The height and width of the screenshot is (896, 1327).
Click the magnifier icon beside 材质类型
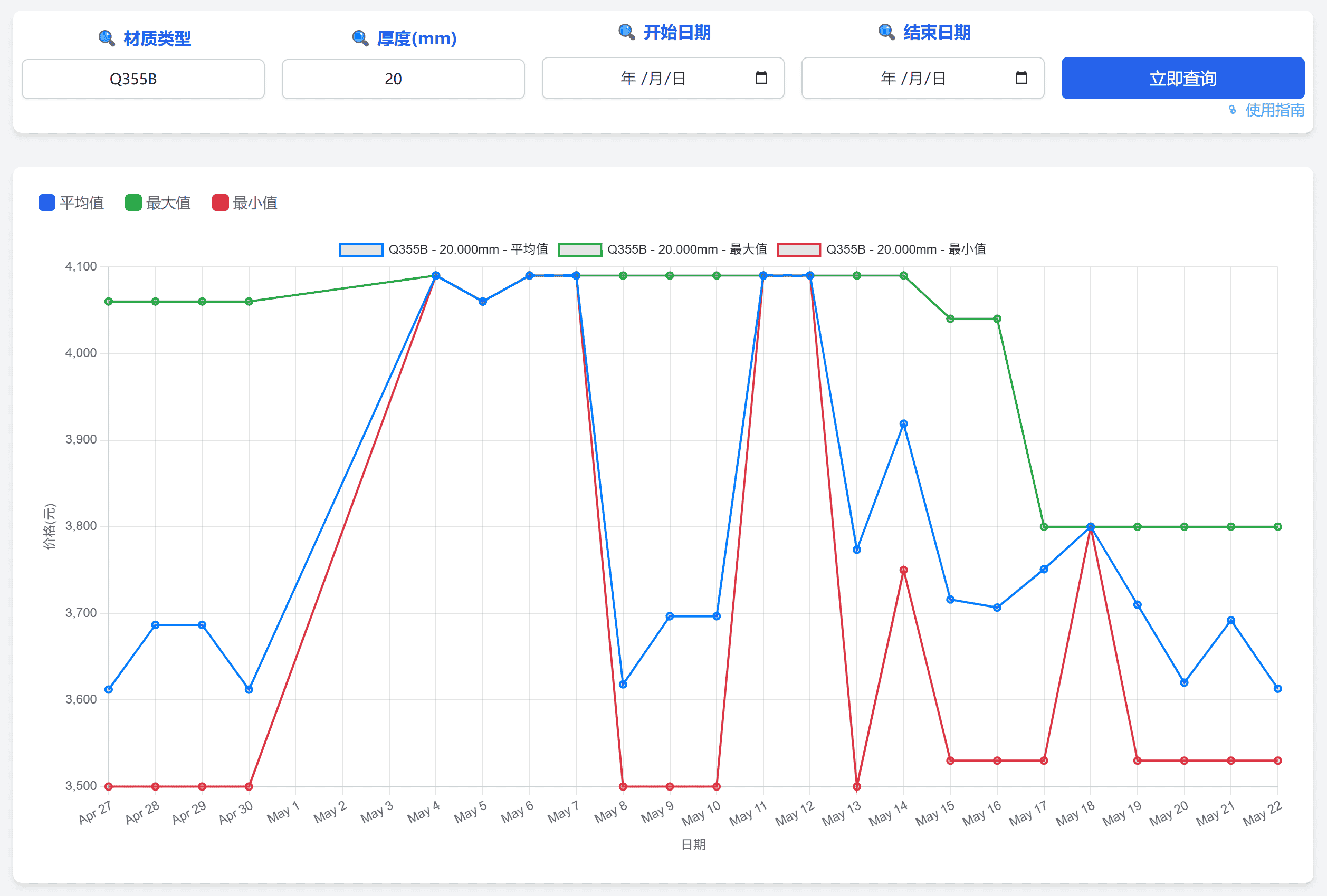[107, 38]
